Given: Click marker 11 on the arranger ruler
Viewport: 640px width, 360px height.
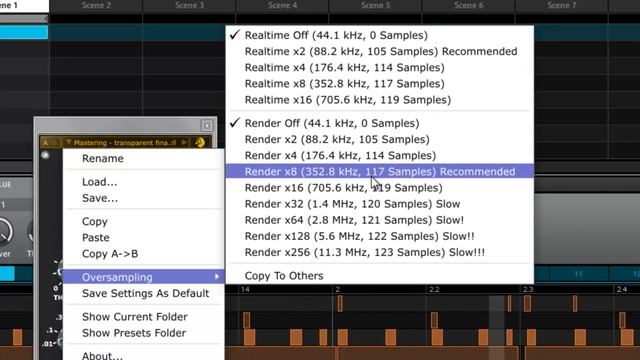Looking at the screenshot, I should (578, 274).
